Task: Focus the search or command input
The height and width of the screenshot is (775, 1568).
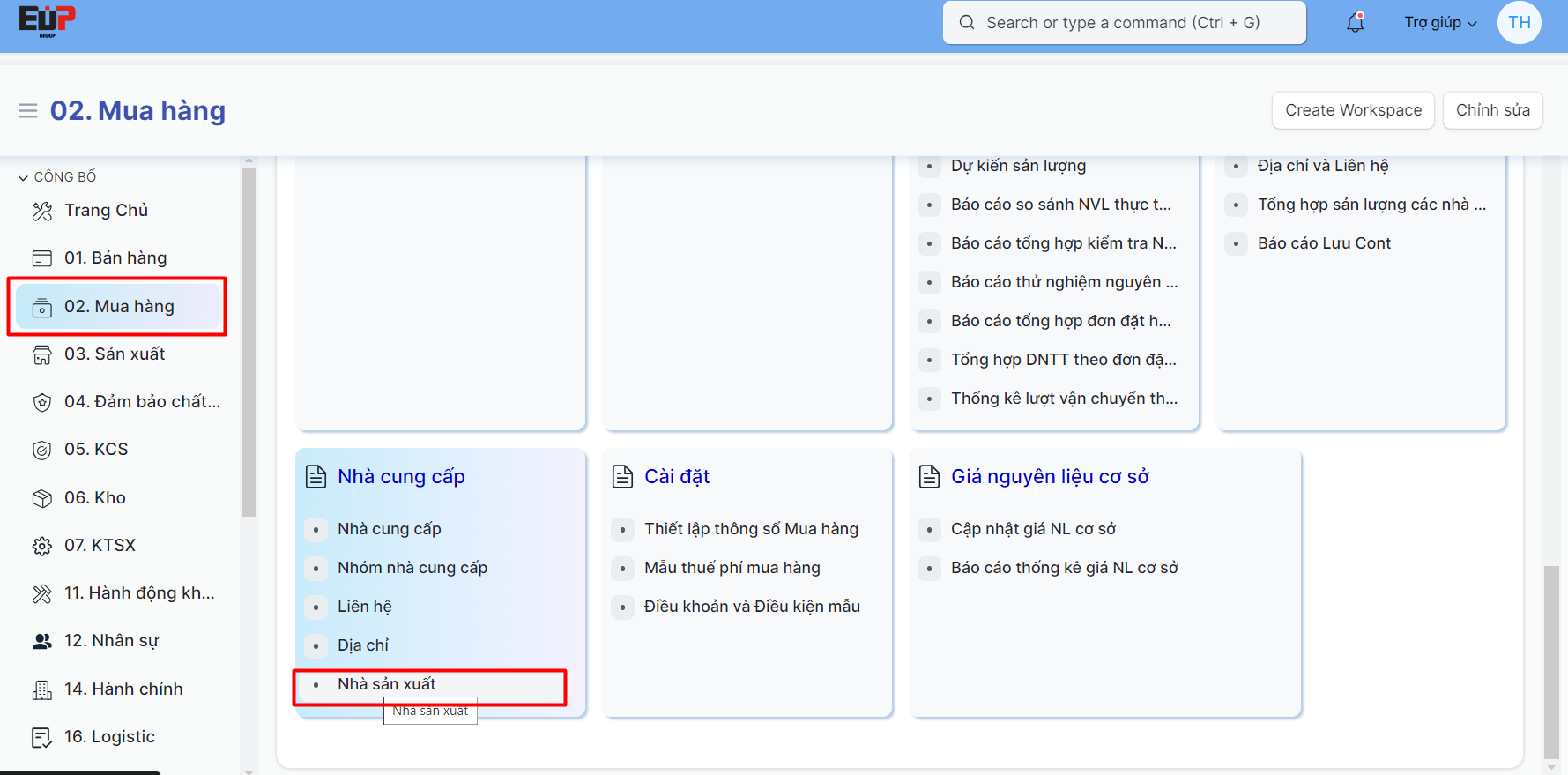Action: pos(1124,23)
